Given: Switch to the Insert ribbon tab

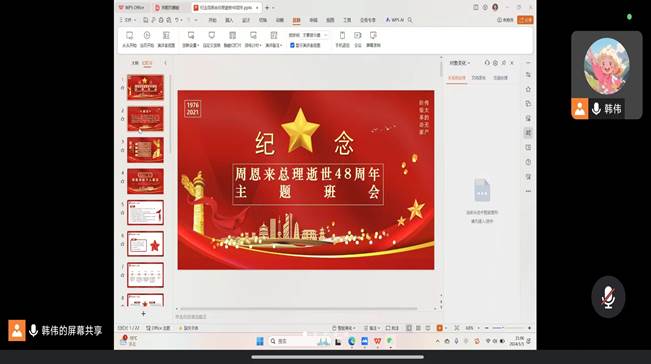Looking at the screenshot, I should pyautogui.click(x=229, y=20).
